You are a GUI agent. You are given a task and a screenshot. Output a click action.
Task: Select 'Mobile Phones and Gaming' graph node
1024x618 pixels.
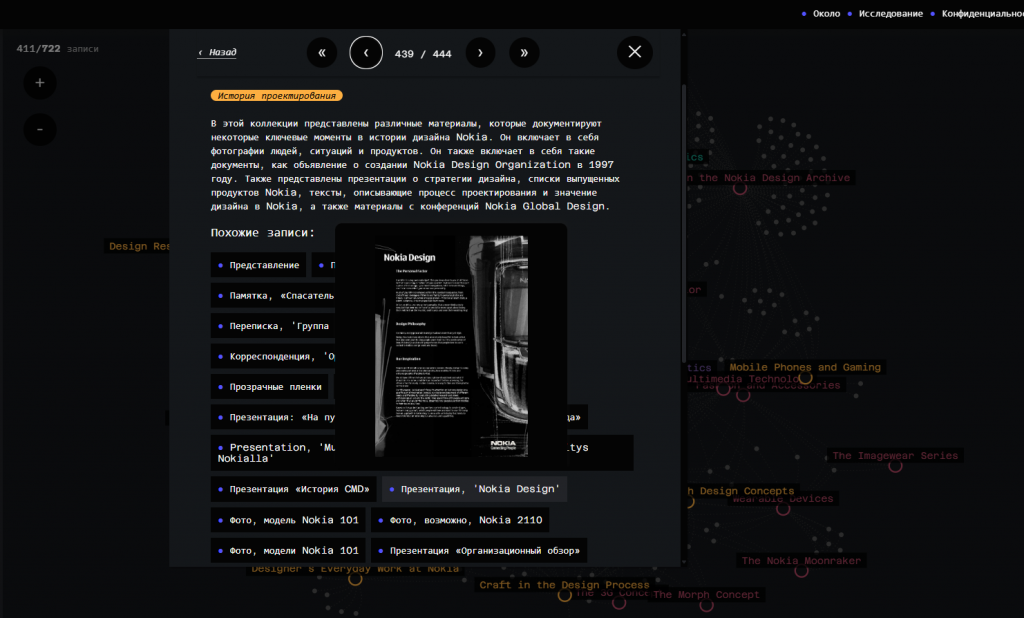click(x=805, y=368)
